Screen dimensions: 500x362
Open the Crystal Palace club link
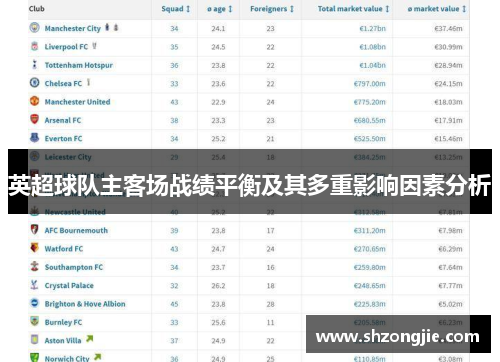(69, 286)
